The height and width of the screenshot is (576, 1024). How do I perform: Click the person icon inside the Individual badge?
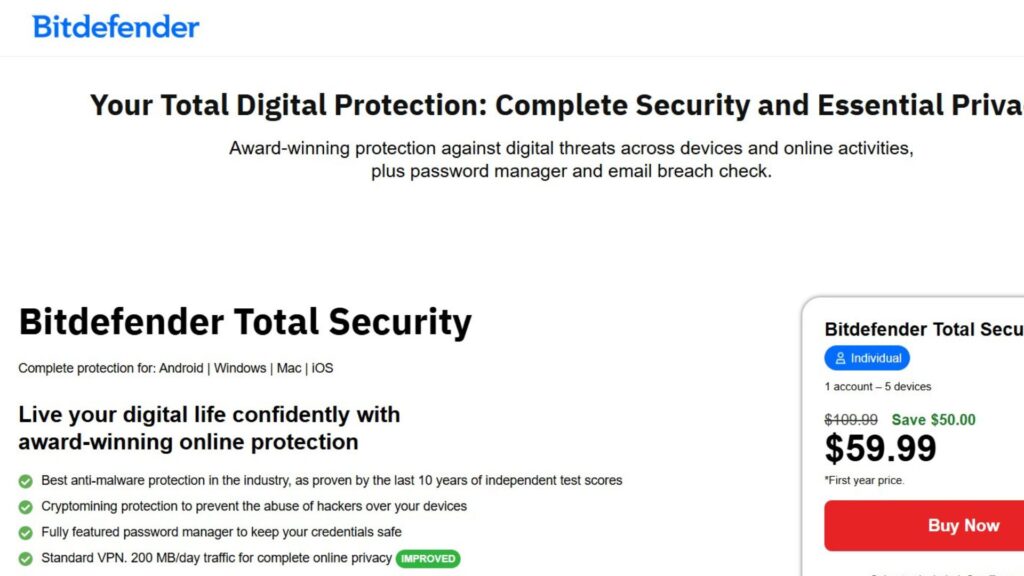click(843, 358)
